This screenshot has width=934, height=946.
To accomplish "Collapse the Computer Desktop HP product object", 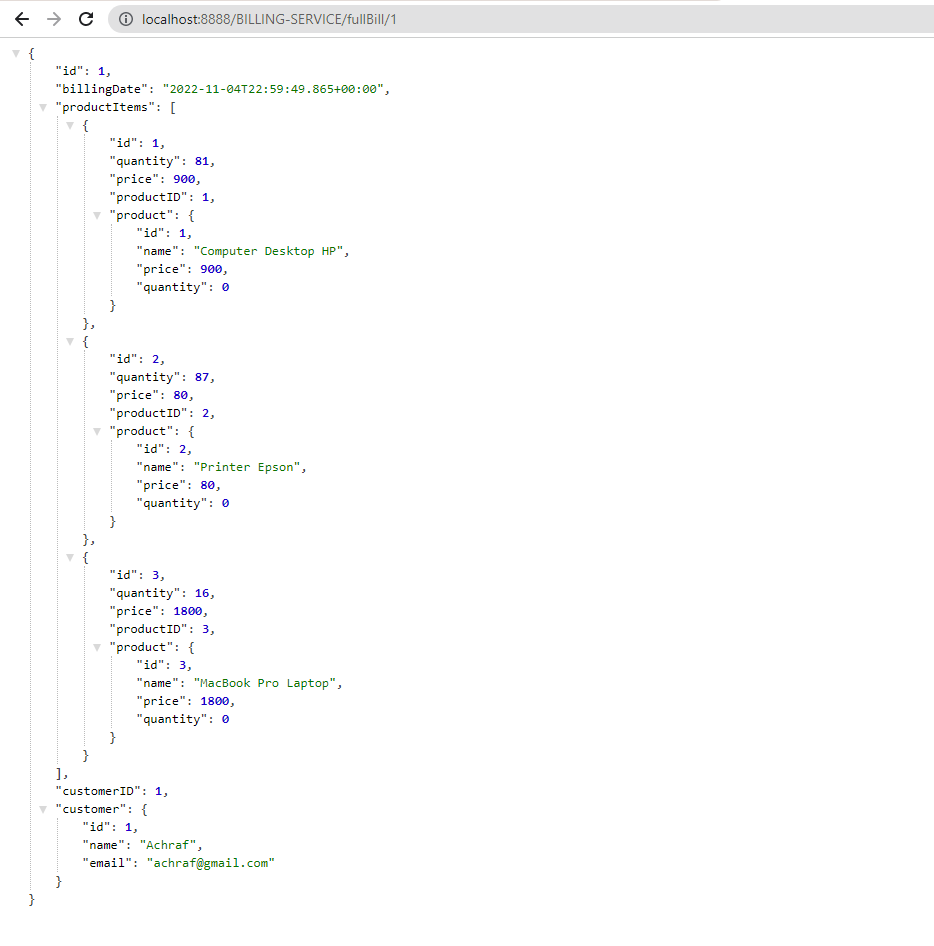I will [x=96, y=215].
